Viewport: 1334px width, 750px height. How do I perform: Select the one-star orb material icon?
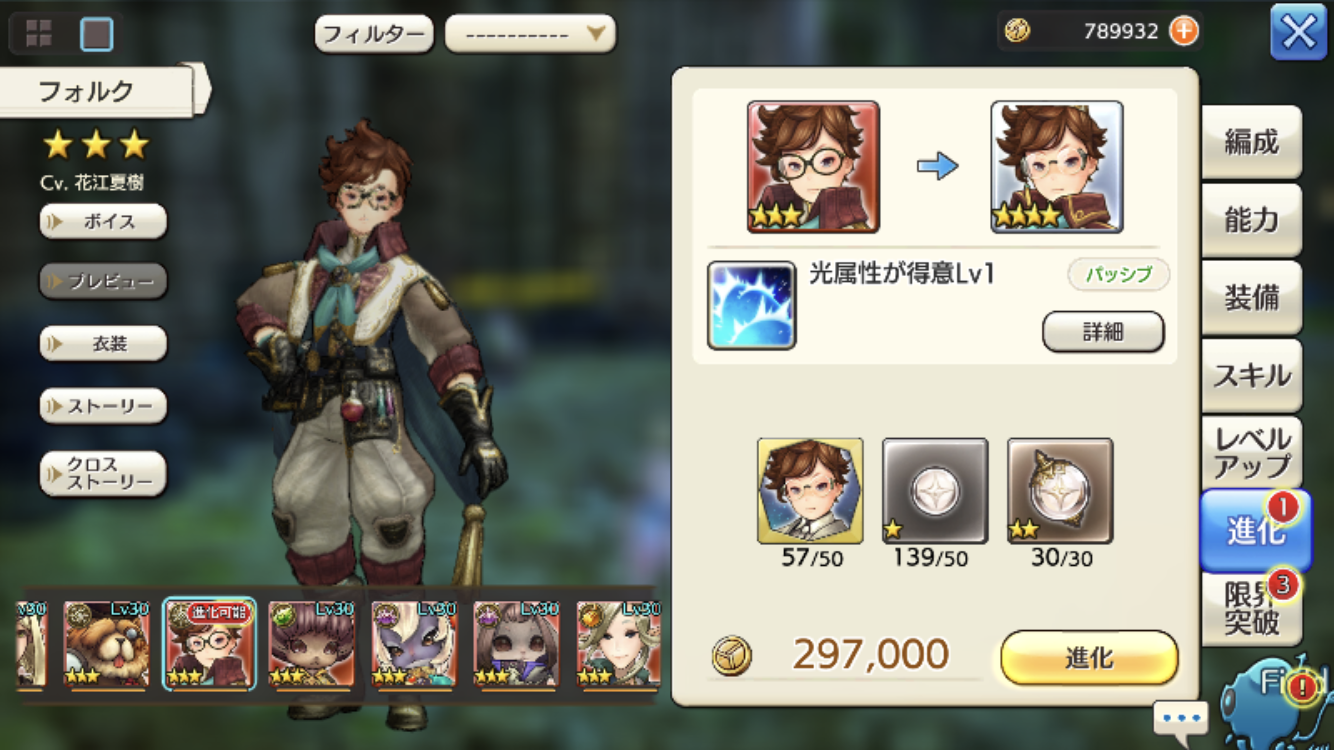coord(935,491)
